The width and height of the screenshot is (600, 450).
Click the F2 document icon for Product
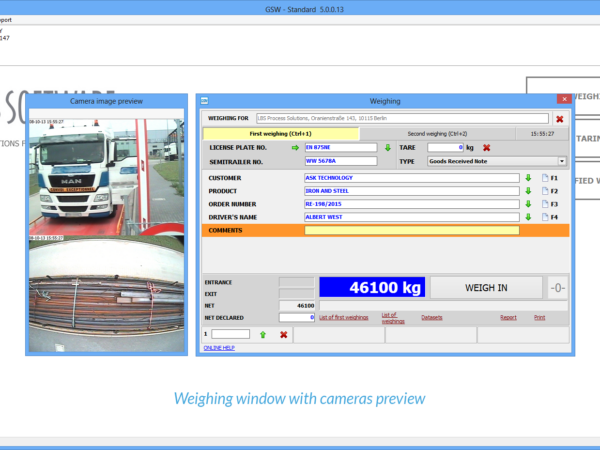pos(545,191)
